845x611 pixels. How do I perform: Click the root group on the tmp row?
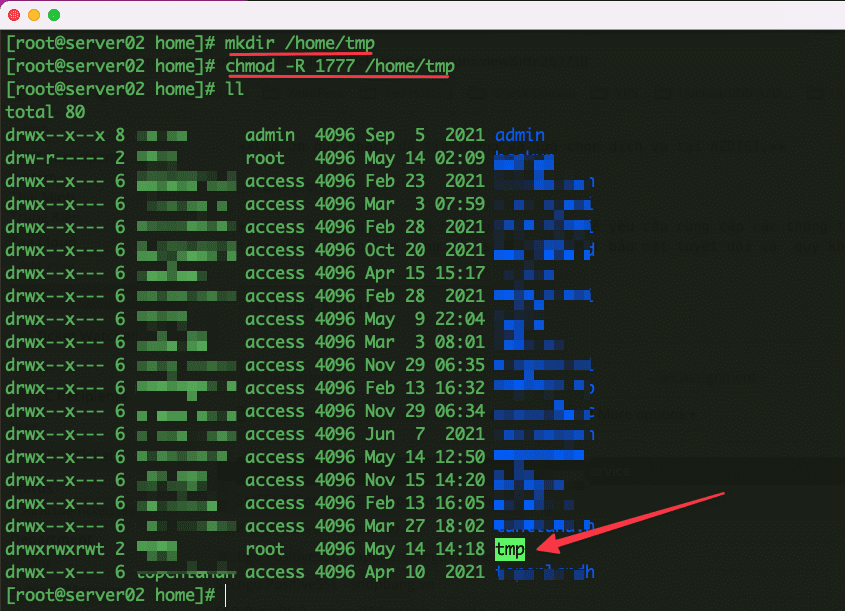[265, 549]
